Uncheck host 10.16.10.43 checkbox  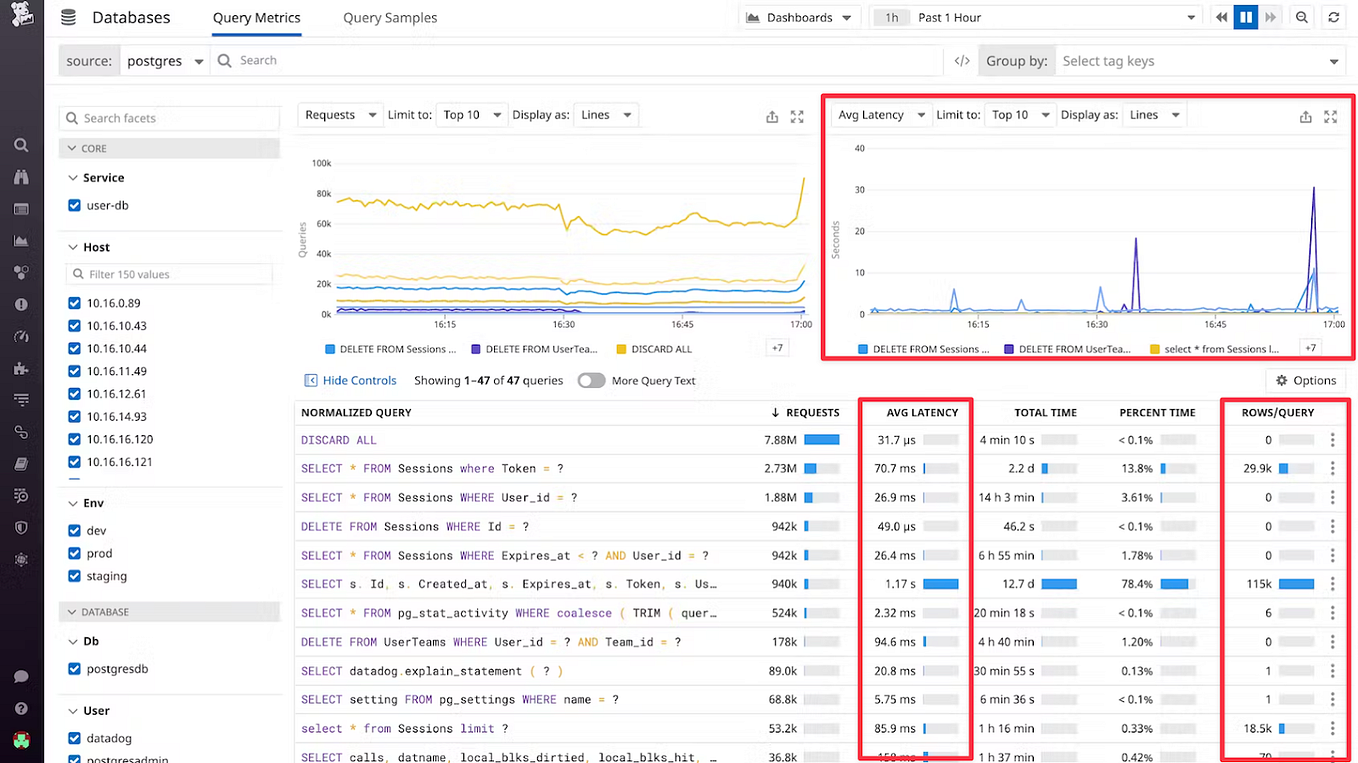tap(74, 326)
